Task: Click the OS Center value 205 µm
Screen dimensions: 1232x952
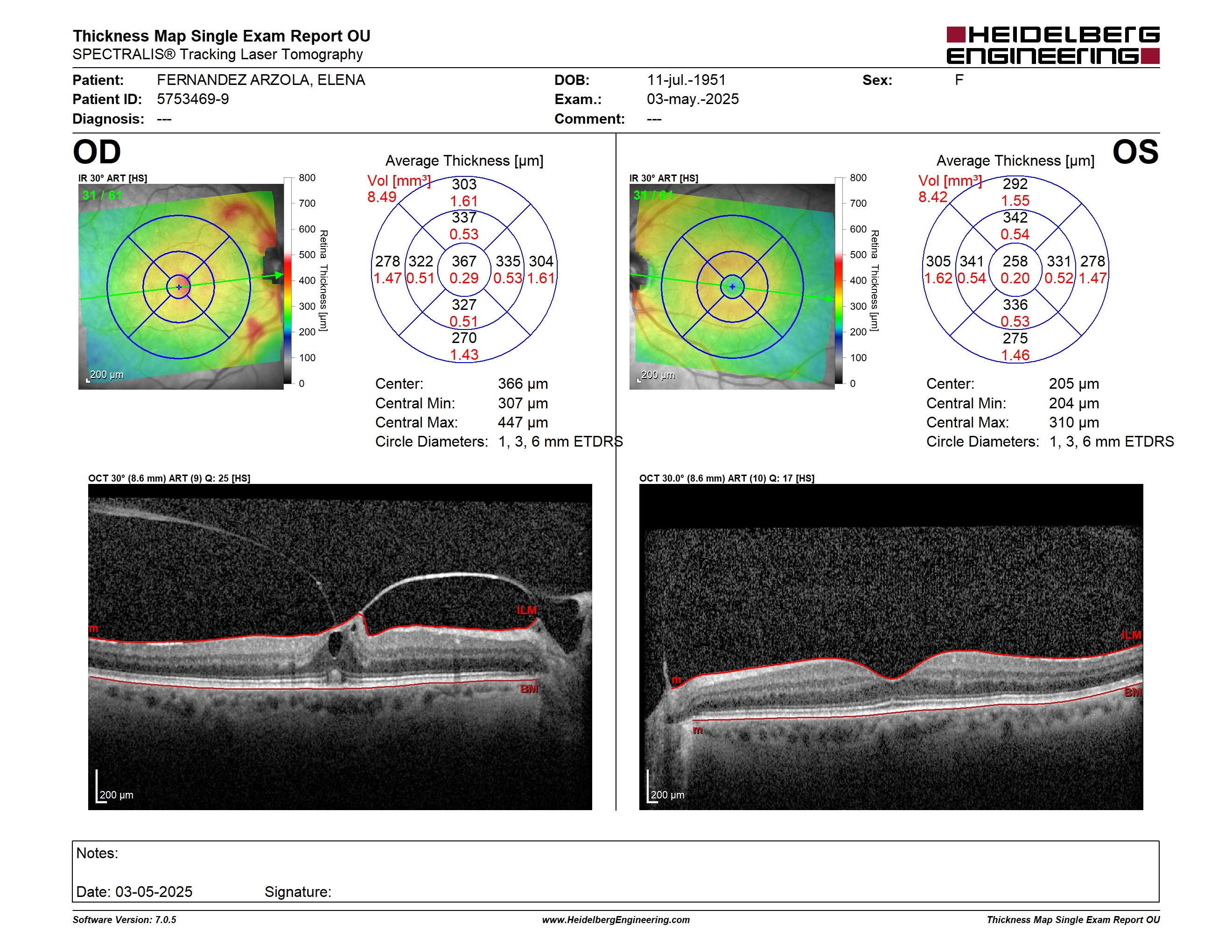Action: pos(1074,384)
